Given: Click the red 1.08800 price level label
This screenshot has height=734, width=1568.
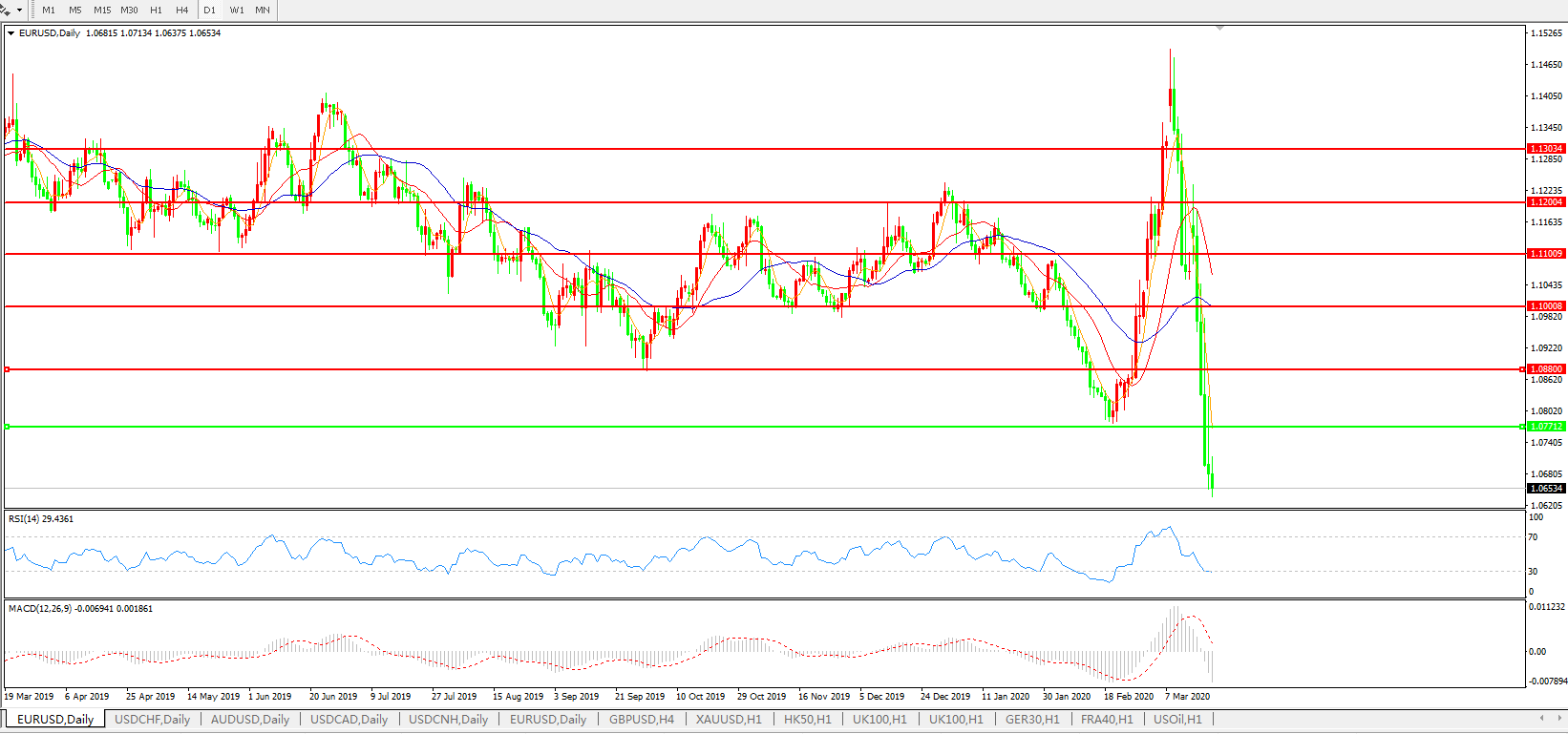Looking at the screenshot, I should pyautogui.click(x=1546, y=369).
